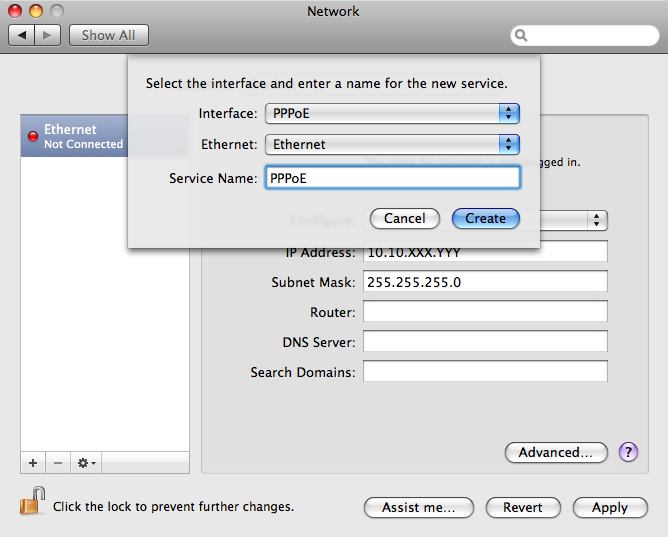Open help with the purple question mark

click(x=628, y=452)
